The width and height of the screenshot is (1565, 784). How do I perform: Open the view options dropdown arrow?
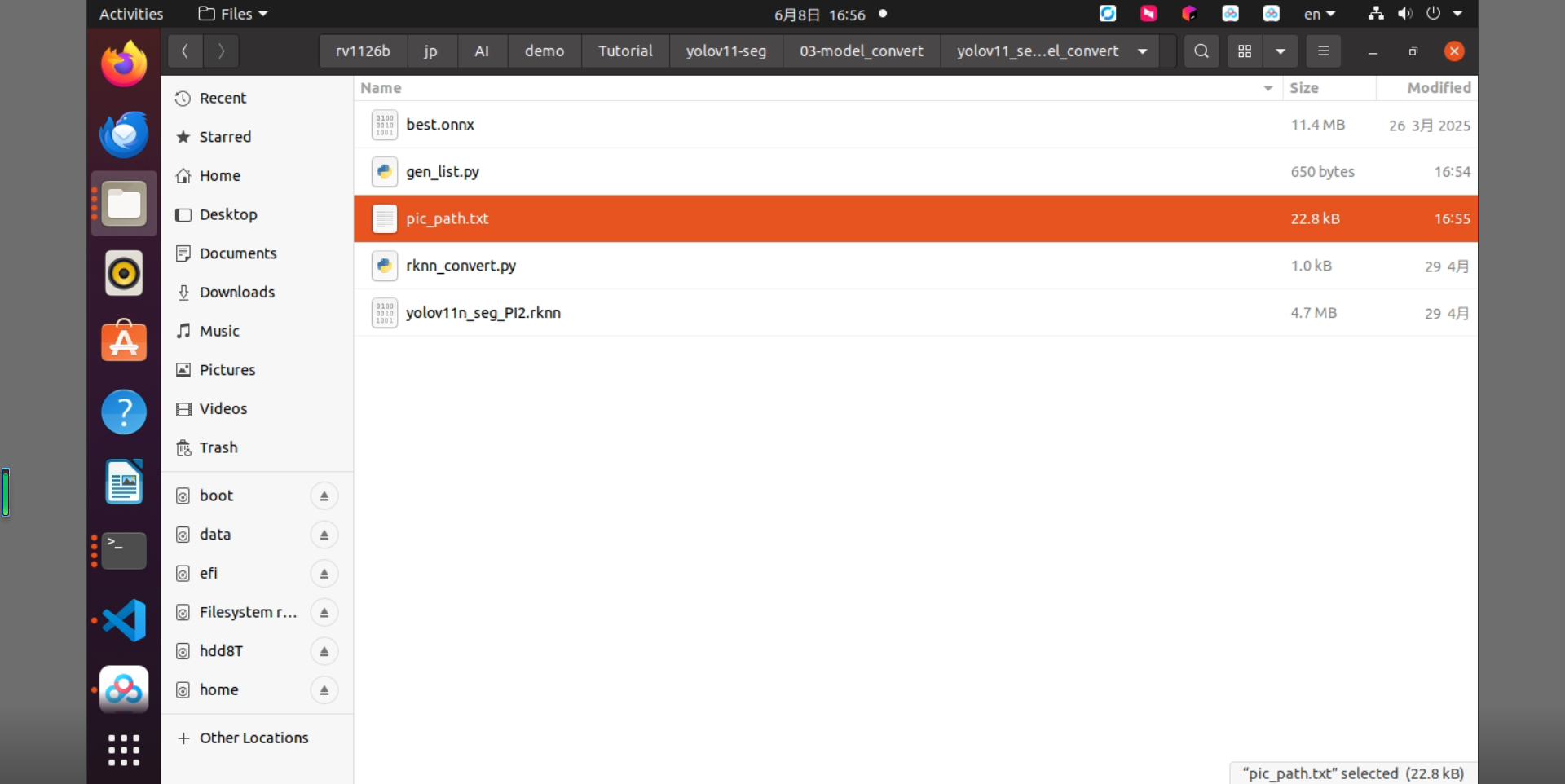pyautogui.click(x=1281, y=51)
